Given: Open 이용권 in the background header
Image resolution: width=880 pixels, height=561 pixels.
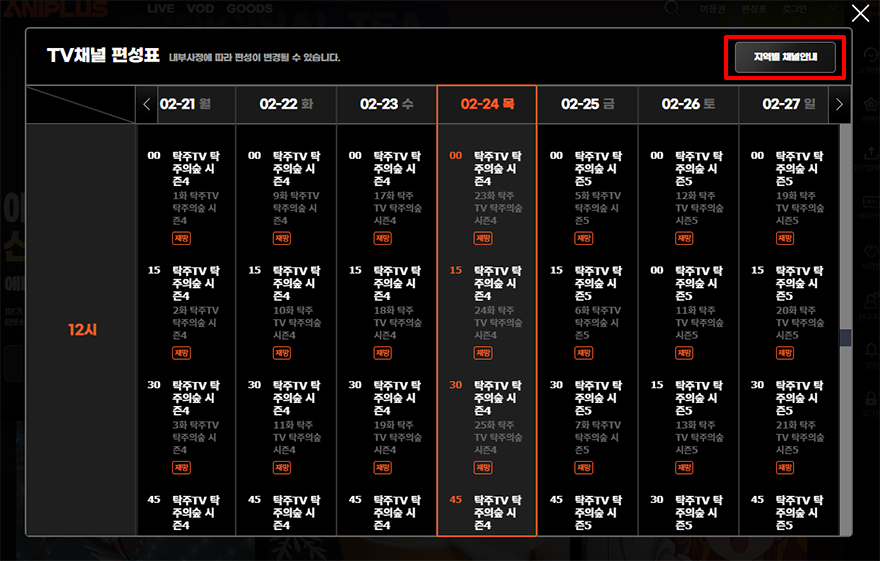Looking at the screenshot, I should pos(713,9).
